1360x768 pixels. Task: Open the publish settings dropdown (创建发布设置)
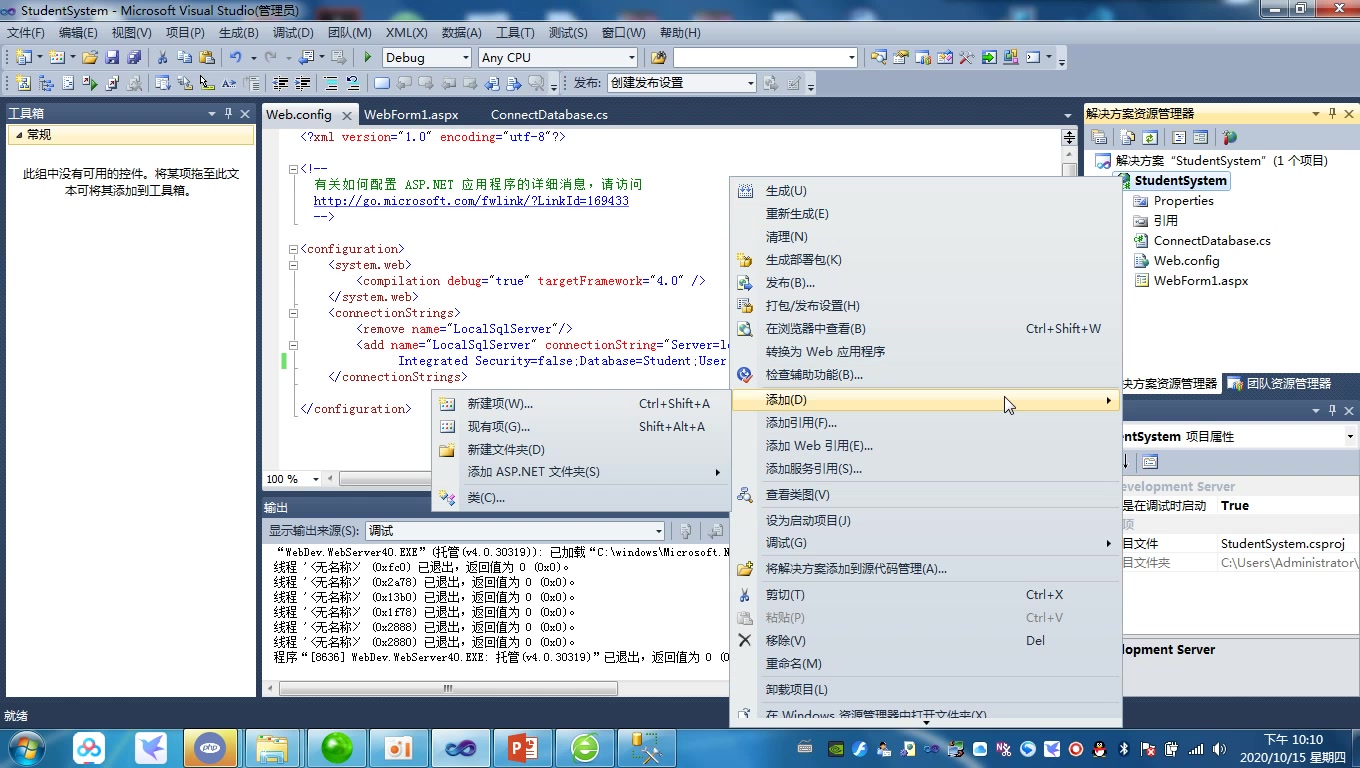click(750, 83)
